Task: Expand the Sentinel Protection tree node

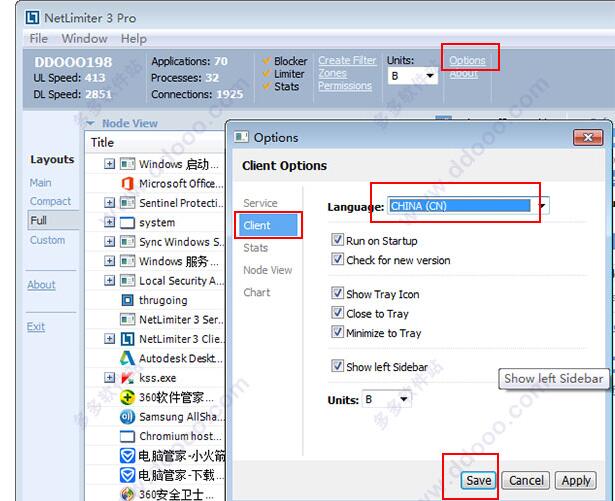Action: pos(110,203)
